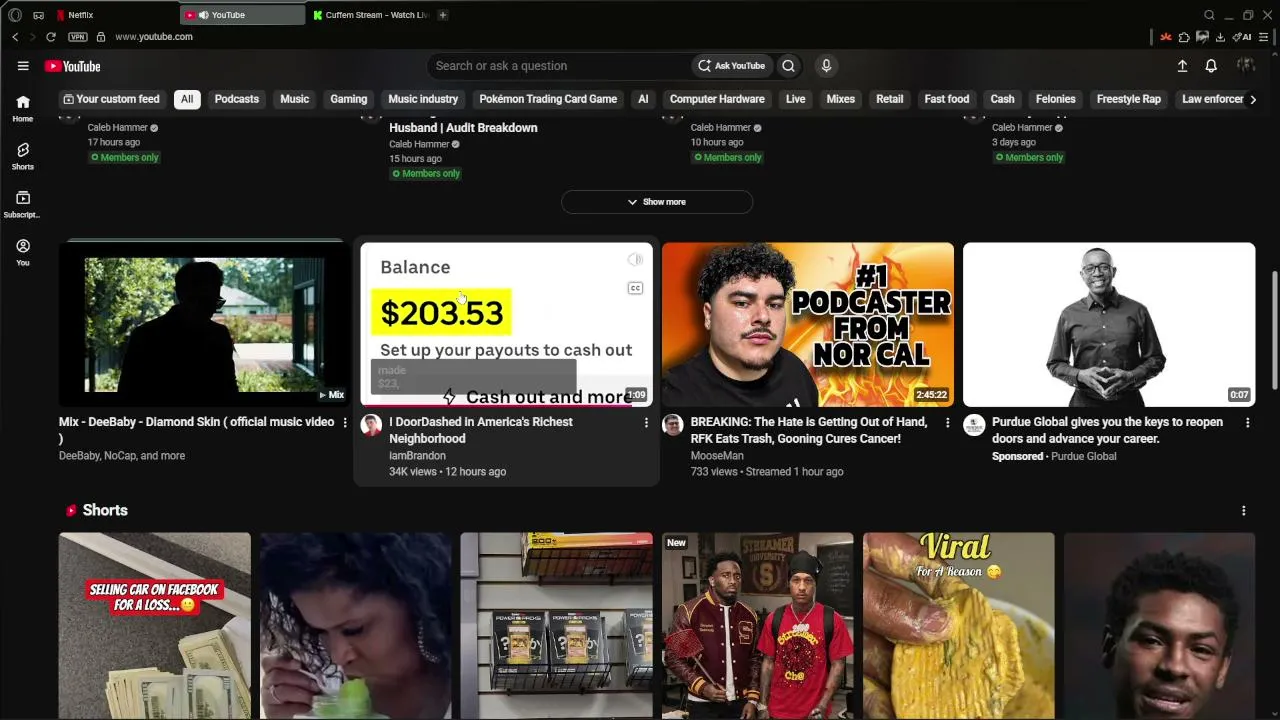This screenshot has width=1280, height=720.
Task: Open the browser workspaces icon
Action: (x=38, y=15)
